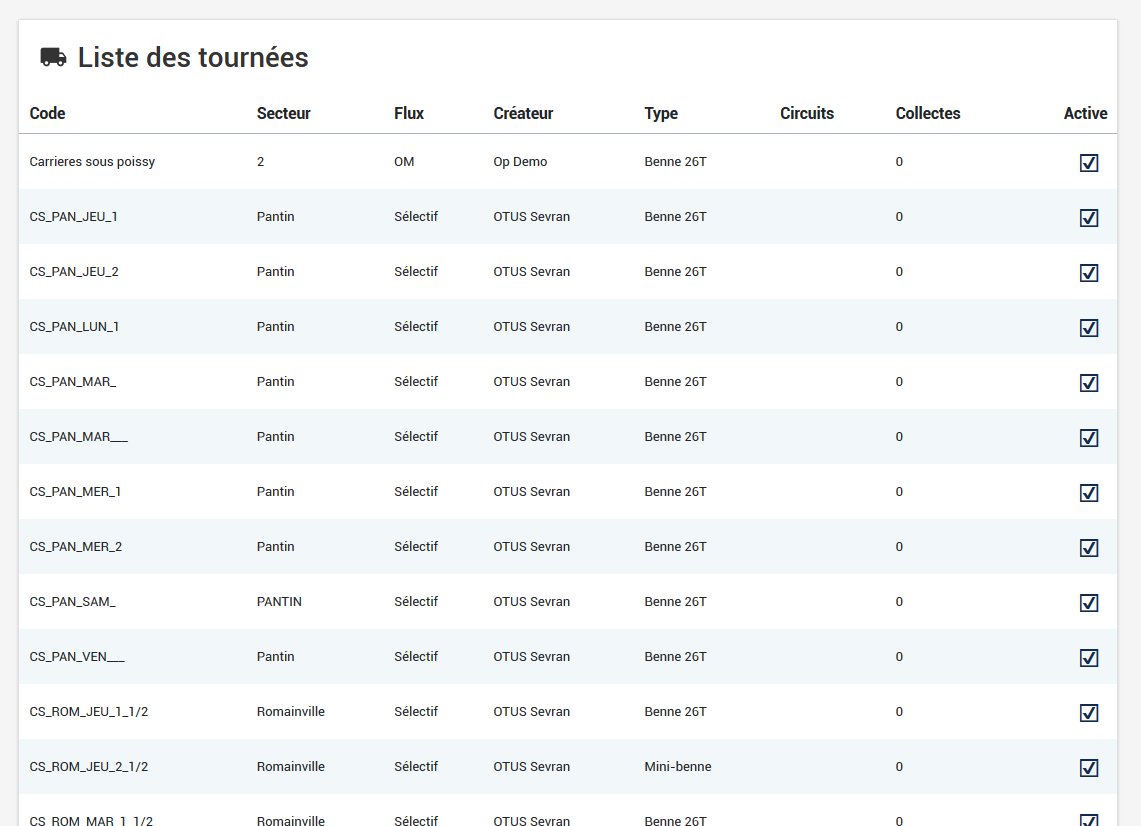This screenshot has width=1141, height=826.
Task: Sort by the Secteur column header
Action: (x=283, y=114)
